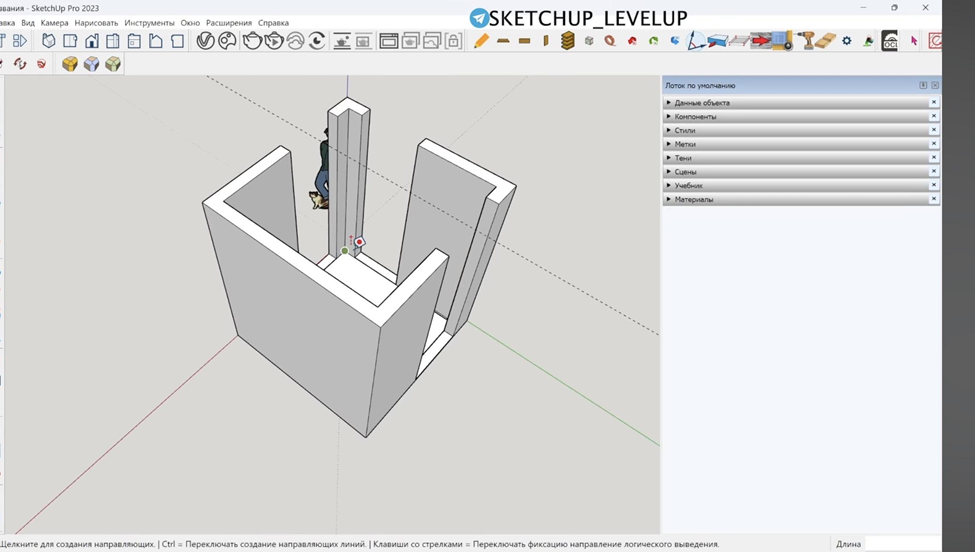Open the V-Ray Asset Editor
Viewport: 975px width, 552px height.
click(x=205, y=41)
